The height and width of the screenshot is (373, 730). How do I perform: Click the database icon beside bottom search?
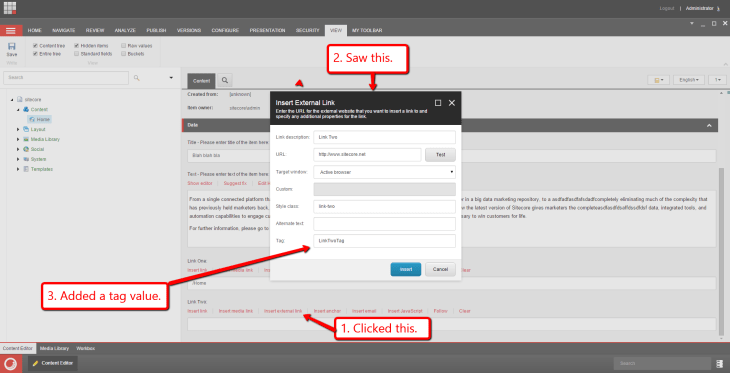(720, 363)
